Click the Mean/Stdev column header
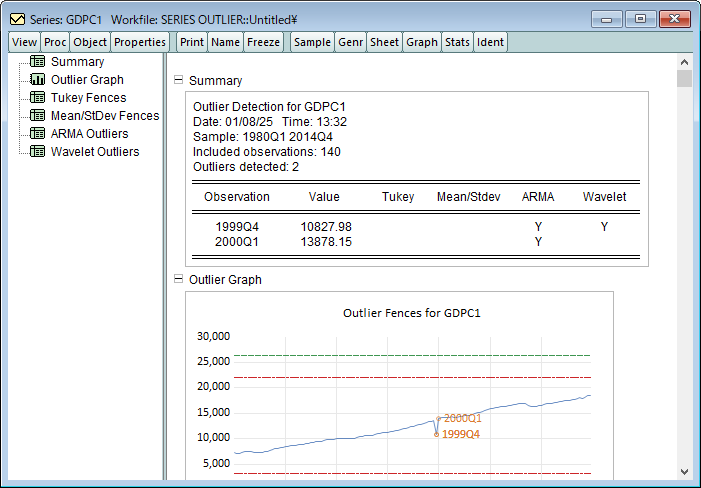 pos(469,197)
